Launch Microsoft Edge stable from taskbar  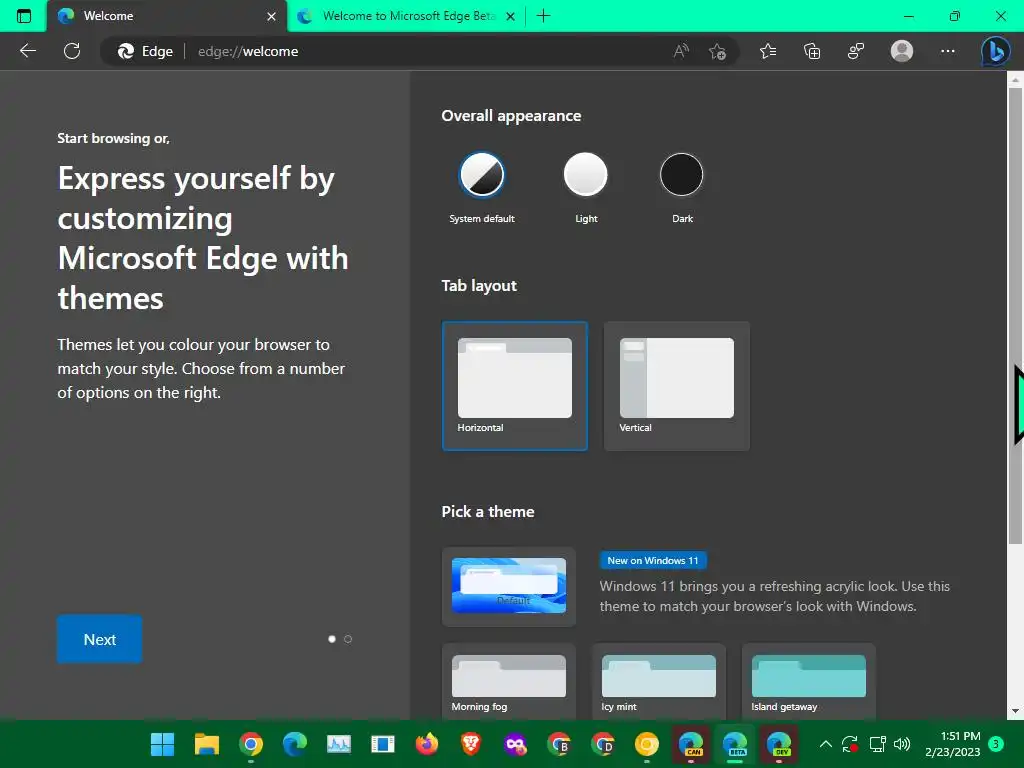pos(295,744)
